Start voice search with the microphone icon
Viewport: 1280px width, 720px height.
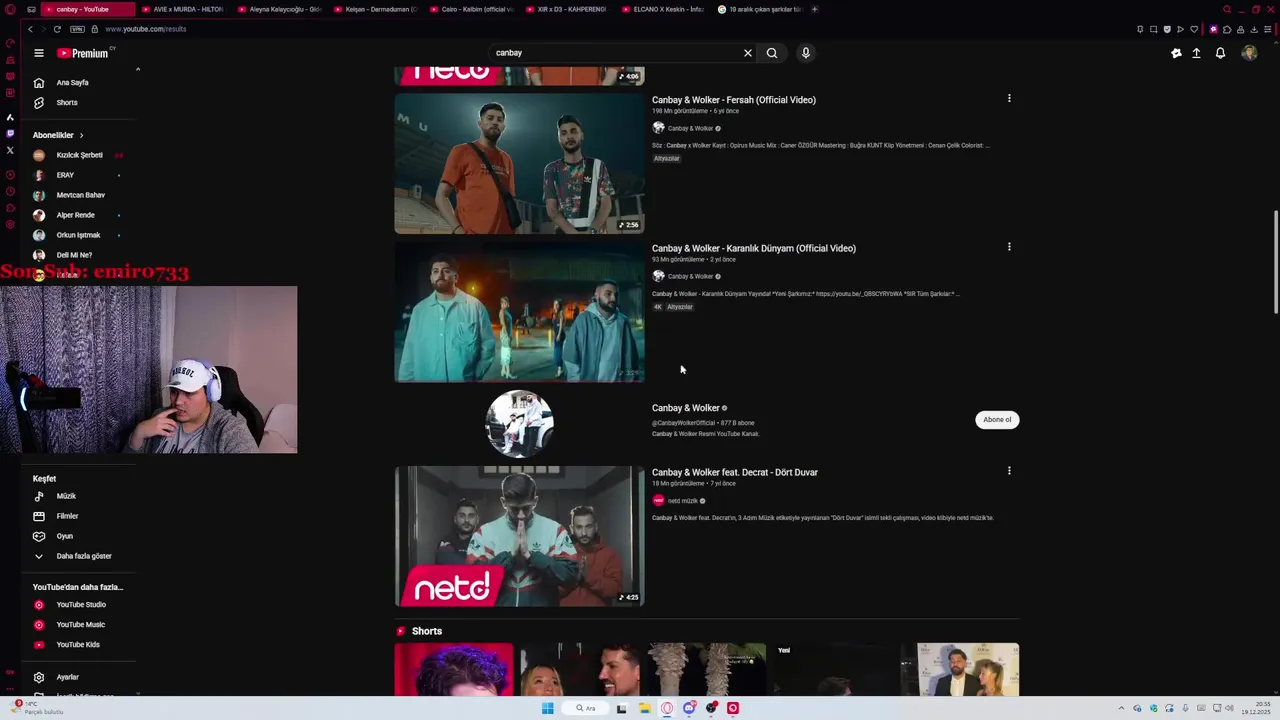pos(805,53)
